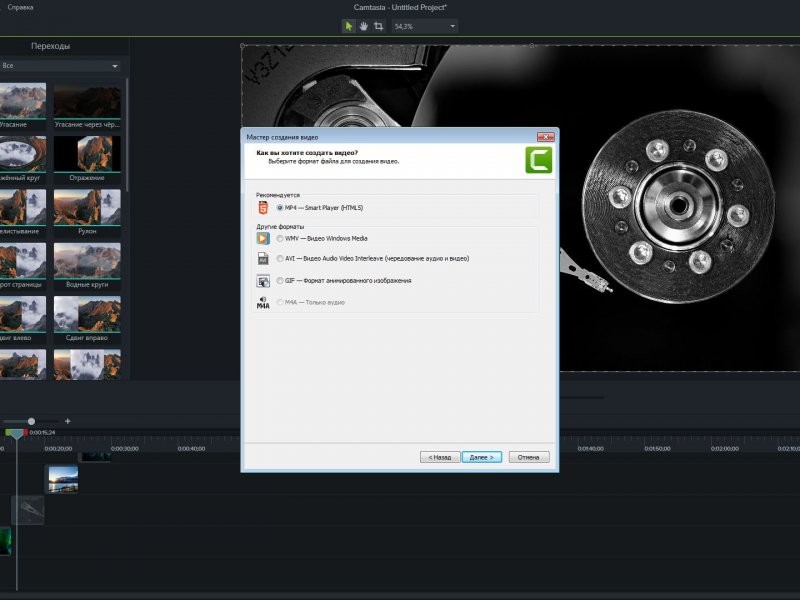The image size is (800, 600).
Task: Click the M4A audio icon
Action: click(x=263, y=303)
